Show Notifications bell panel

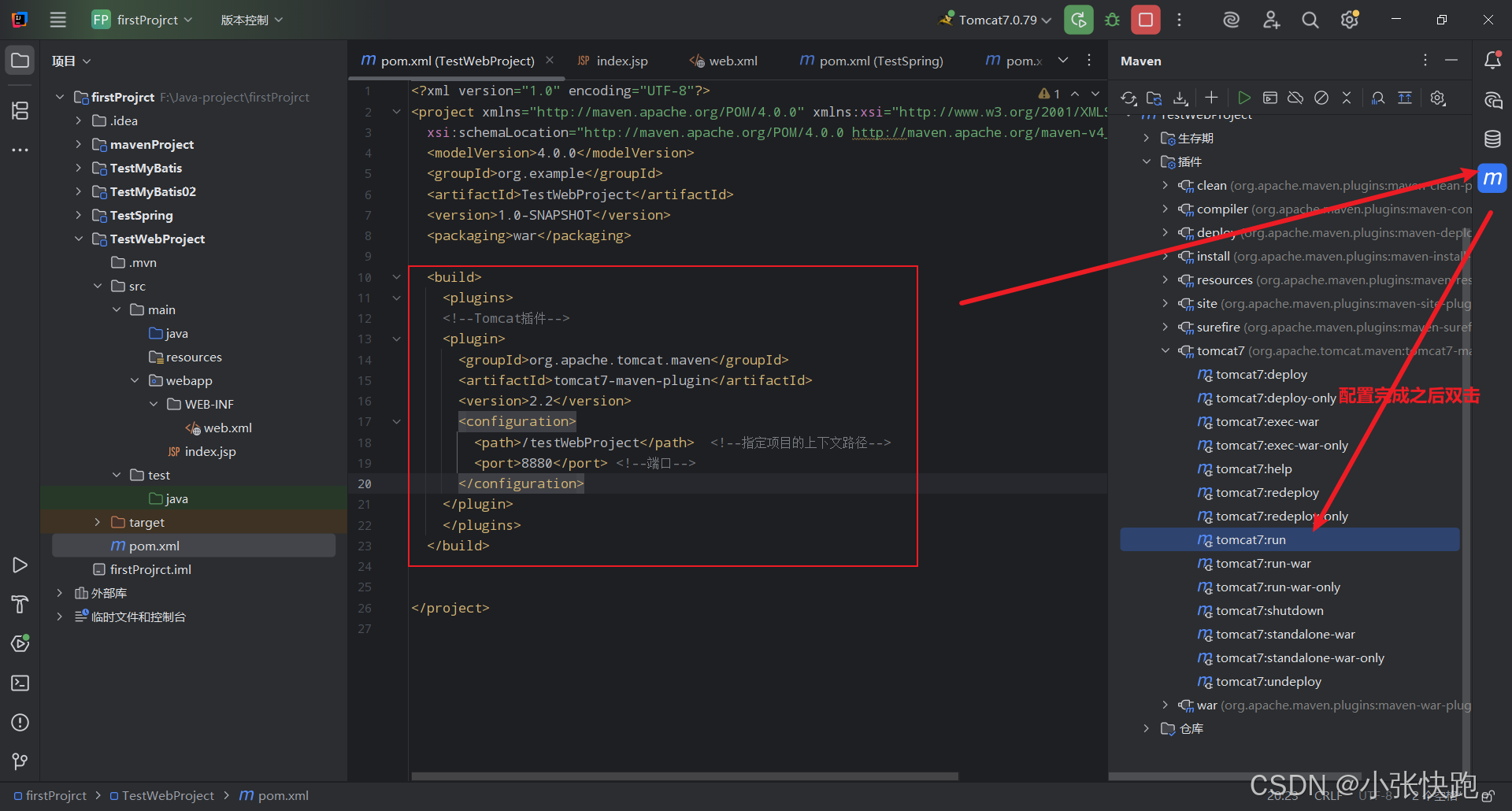pyautogui.click(x=1492, y=61)
